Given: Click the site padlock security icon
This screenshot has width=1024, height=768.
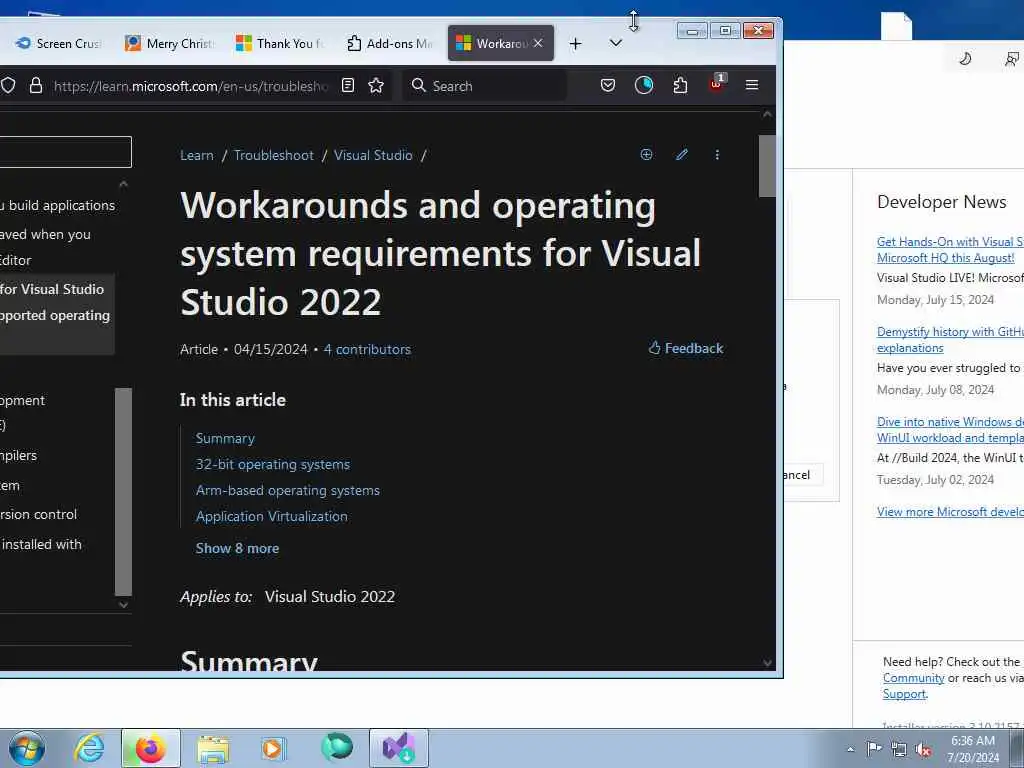Looking at the screenshot, I should 36,86.
